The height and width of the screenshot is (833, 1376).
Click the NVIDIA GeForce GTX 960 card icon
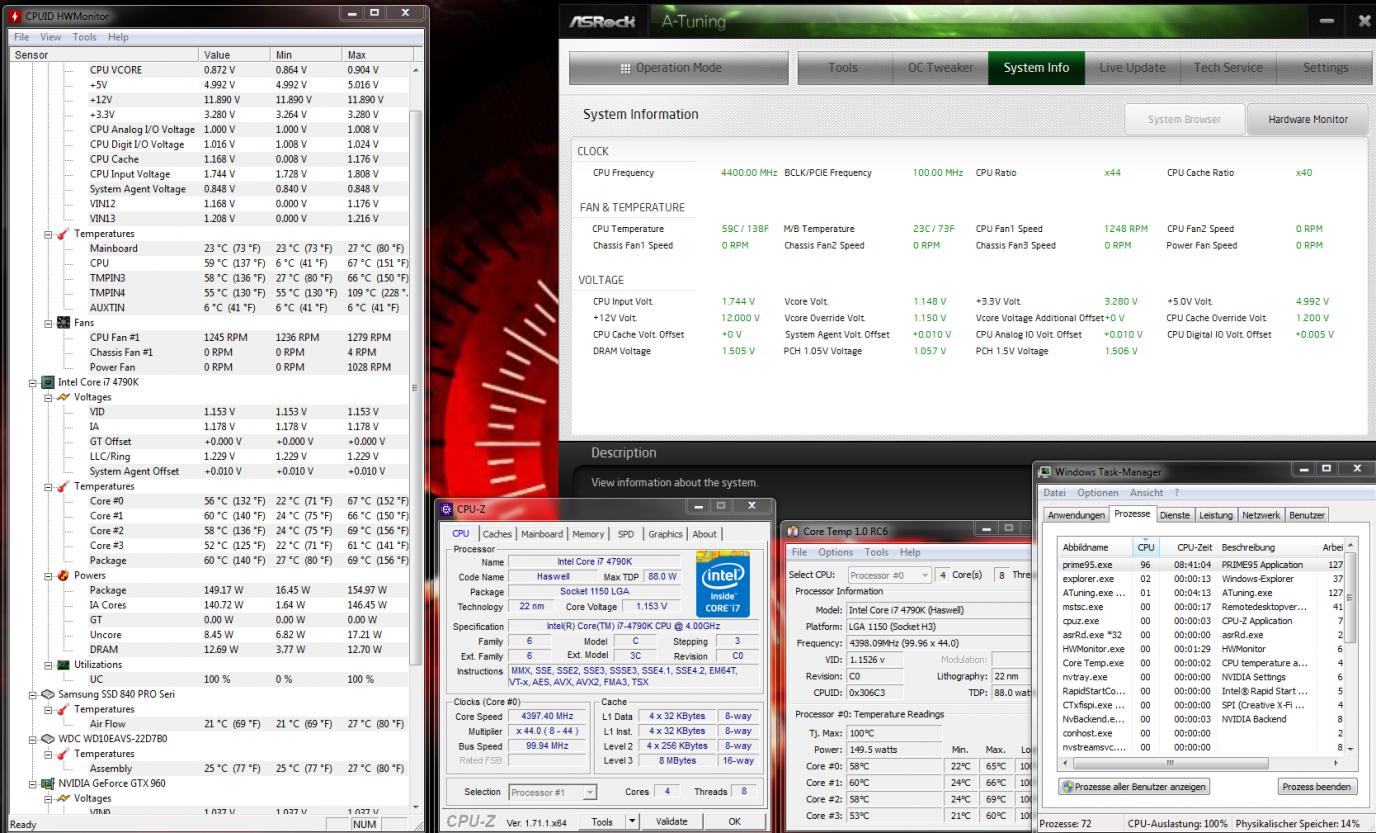49,783
